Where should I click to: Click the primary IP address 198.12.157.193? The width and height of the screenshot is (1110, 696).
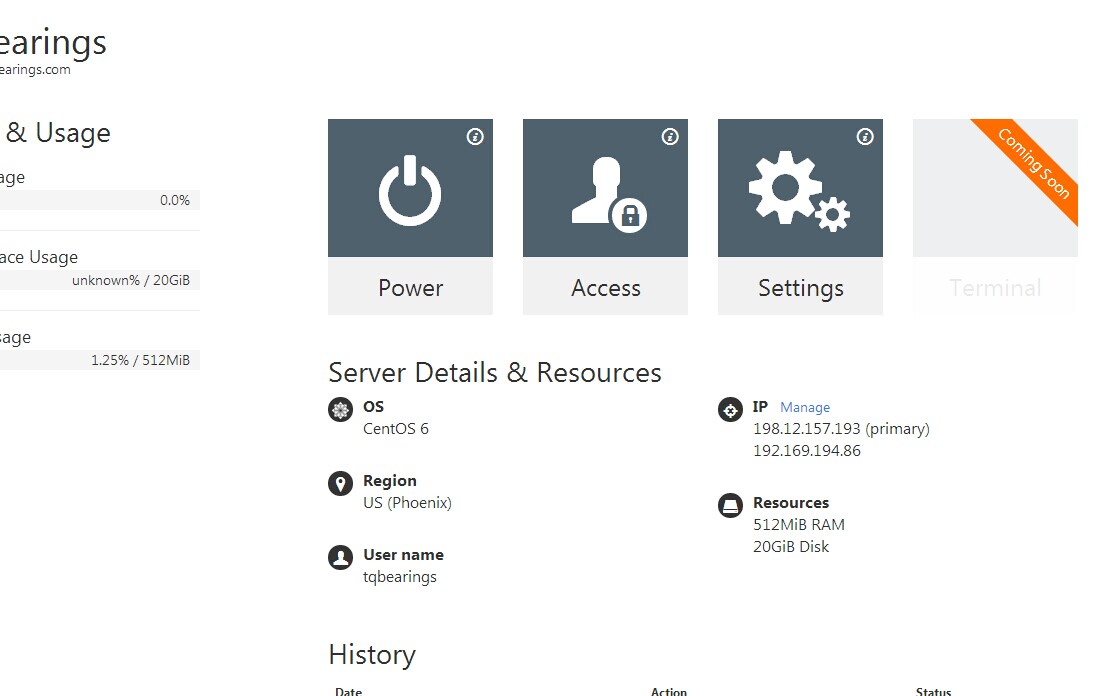pos(807,429)
